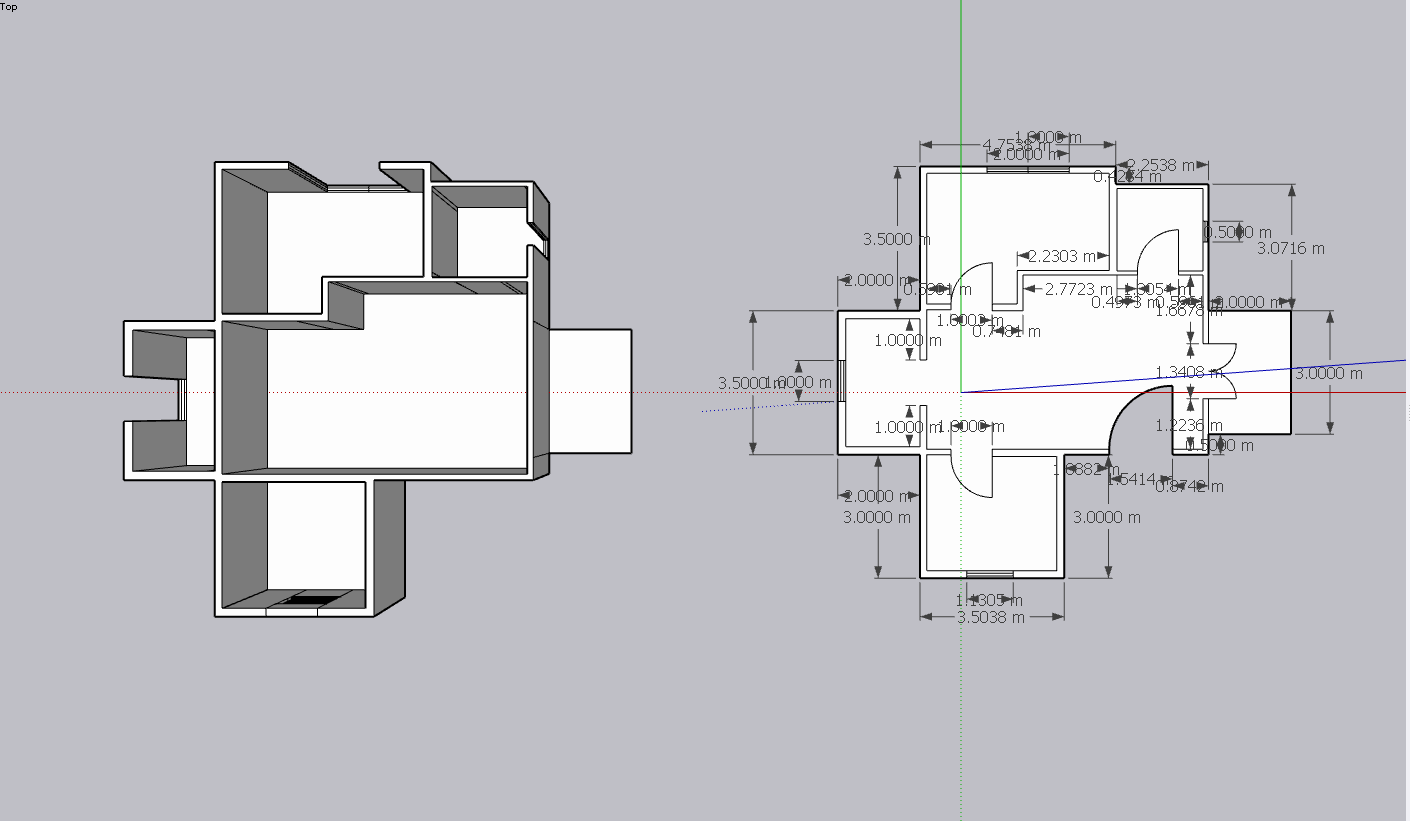
Task: Select the 2.2538 m dimension text
Action: coord(1160,165)
